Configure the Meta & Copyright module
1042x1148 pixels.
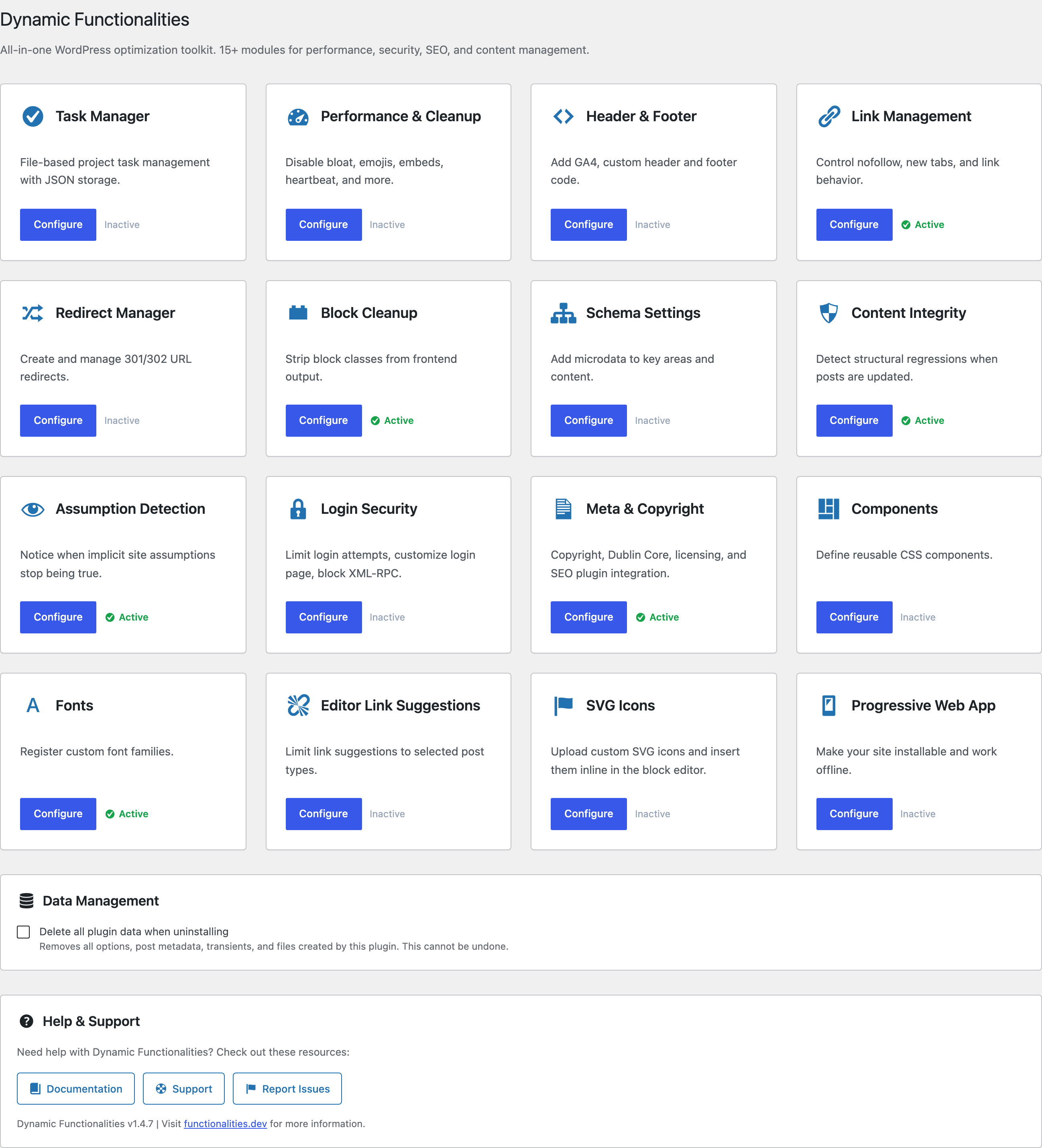click(588, 617)
